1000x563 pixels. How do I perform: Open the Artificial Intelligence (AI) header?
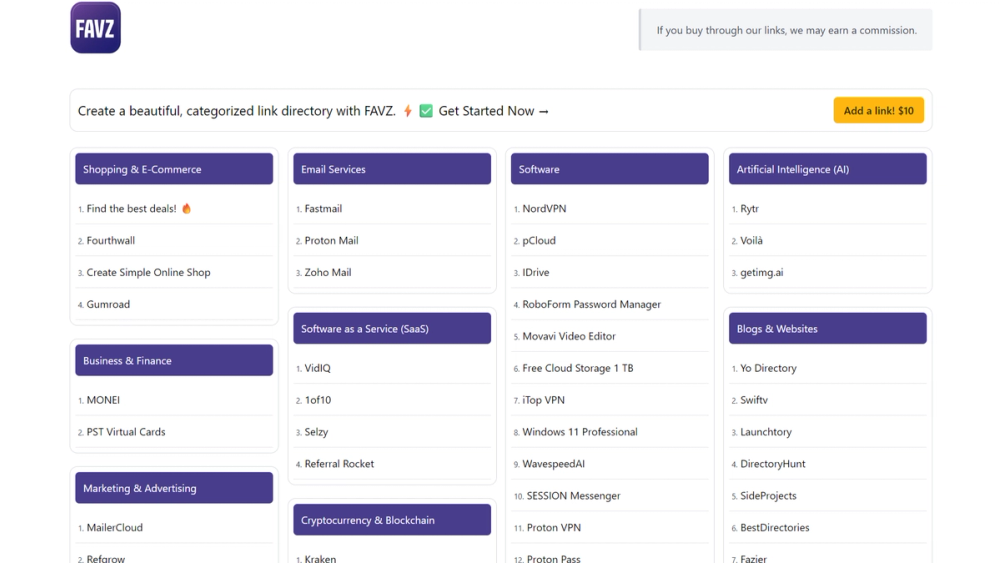828,169
